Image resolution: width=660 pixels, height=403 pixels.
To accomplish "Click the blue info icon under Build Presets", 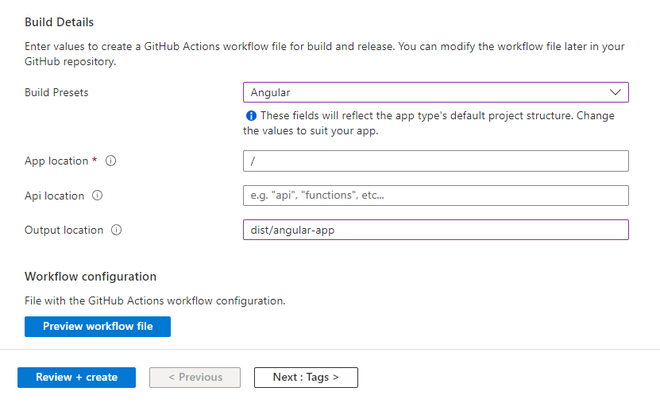I will click(x=250, y=116).
